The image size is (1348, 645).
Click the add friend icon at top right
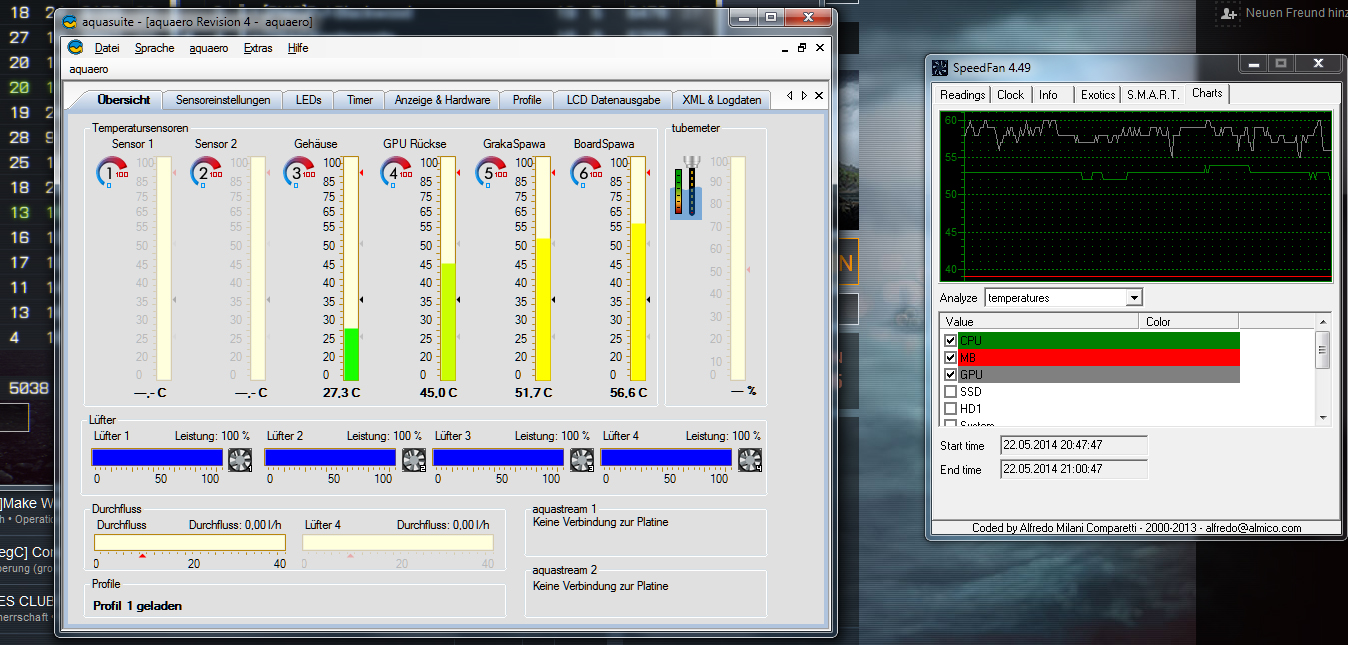point(1228,14)
